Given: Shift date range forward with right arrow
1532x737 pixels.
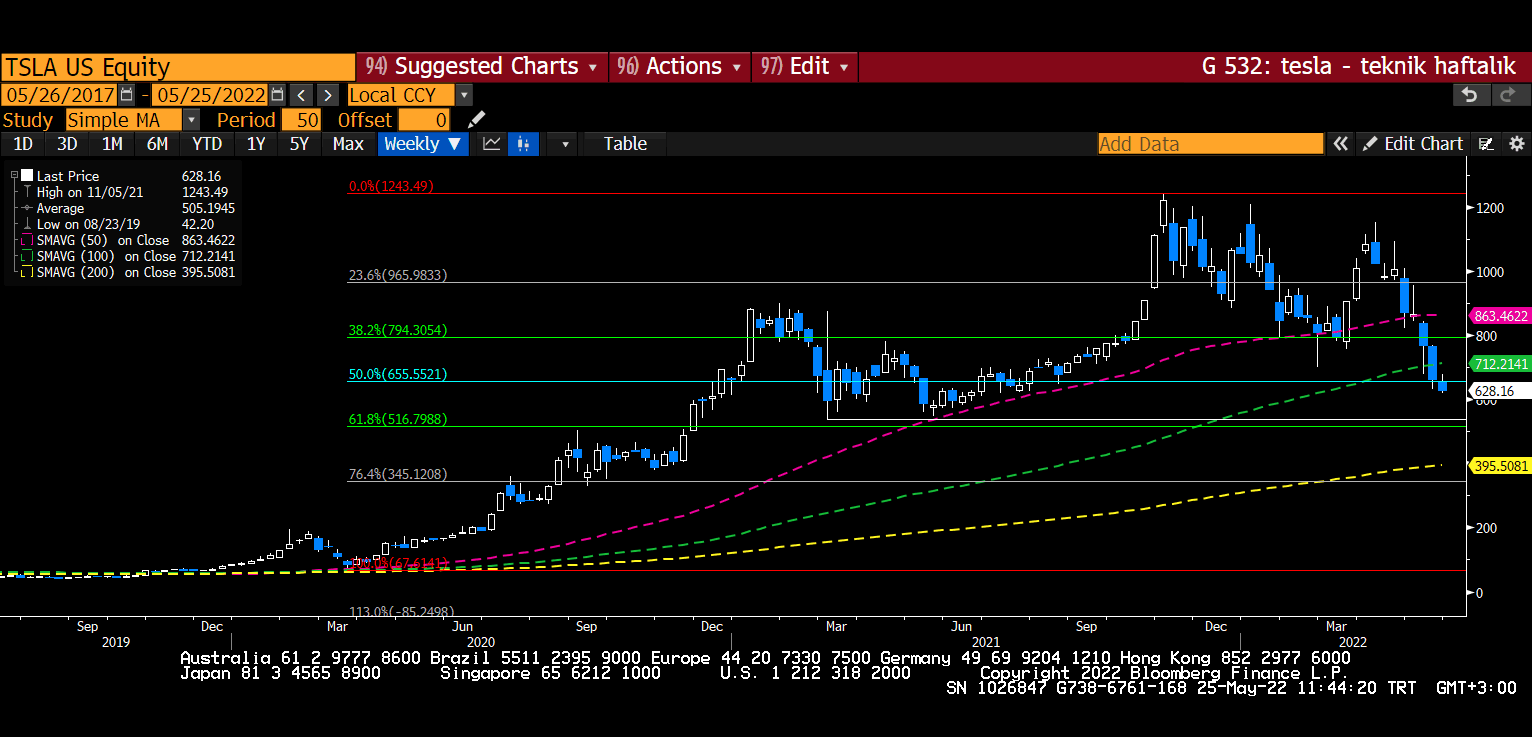Looking at the screenshot, I should 328,95.
